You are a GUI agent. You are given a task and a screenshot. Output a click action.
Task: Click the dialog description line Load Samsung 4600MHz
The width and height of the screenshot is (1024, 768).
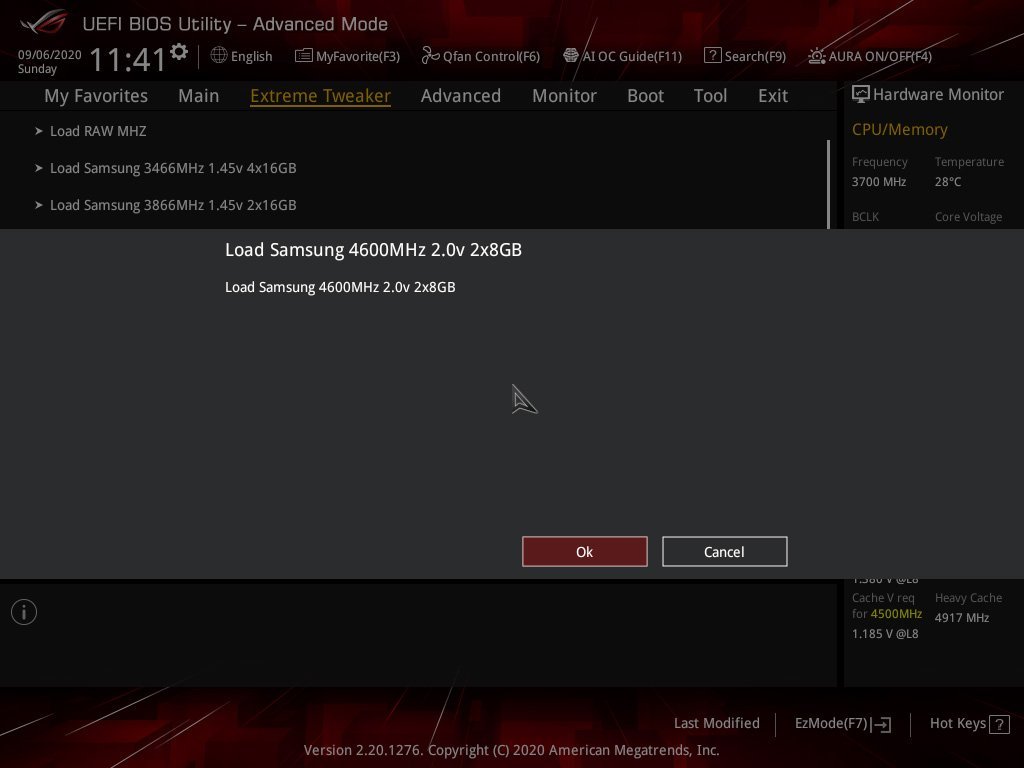click(x=340, y=287)
